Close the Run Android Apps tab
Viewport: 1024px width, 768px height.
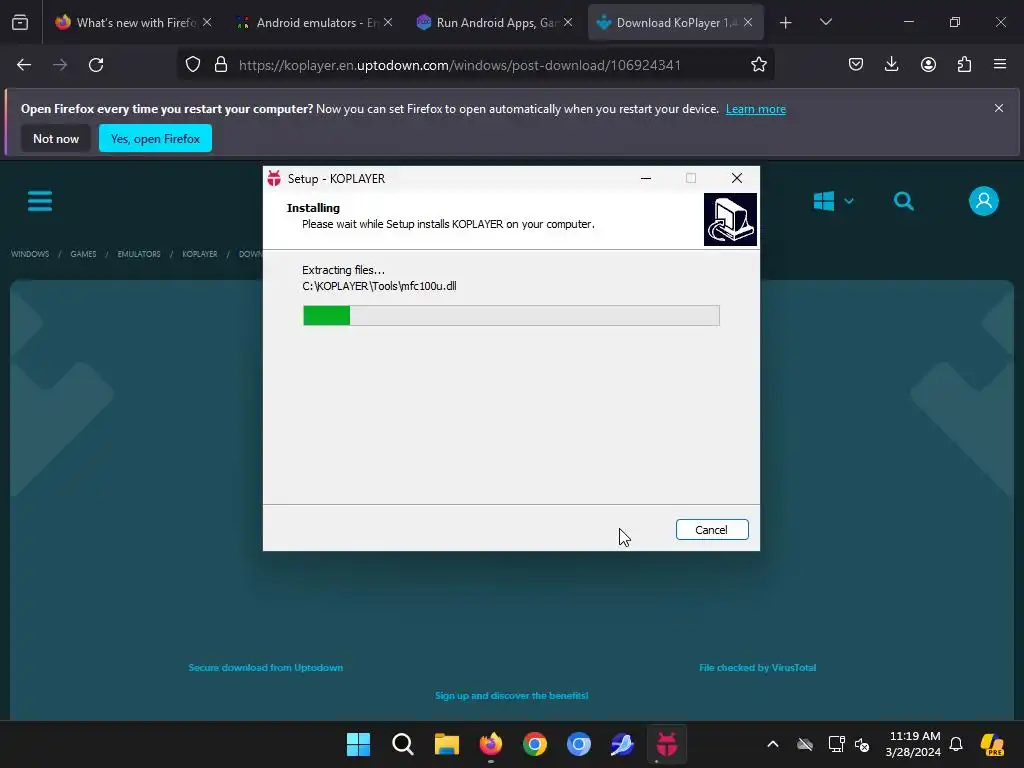coord(568,23)
